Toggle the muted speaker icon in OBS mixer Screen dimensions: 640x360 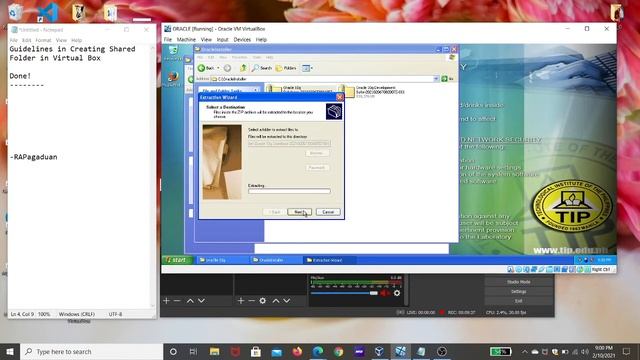point(385,293)
